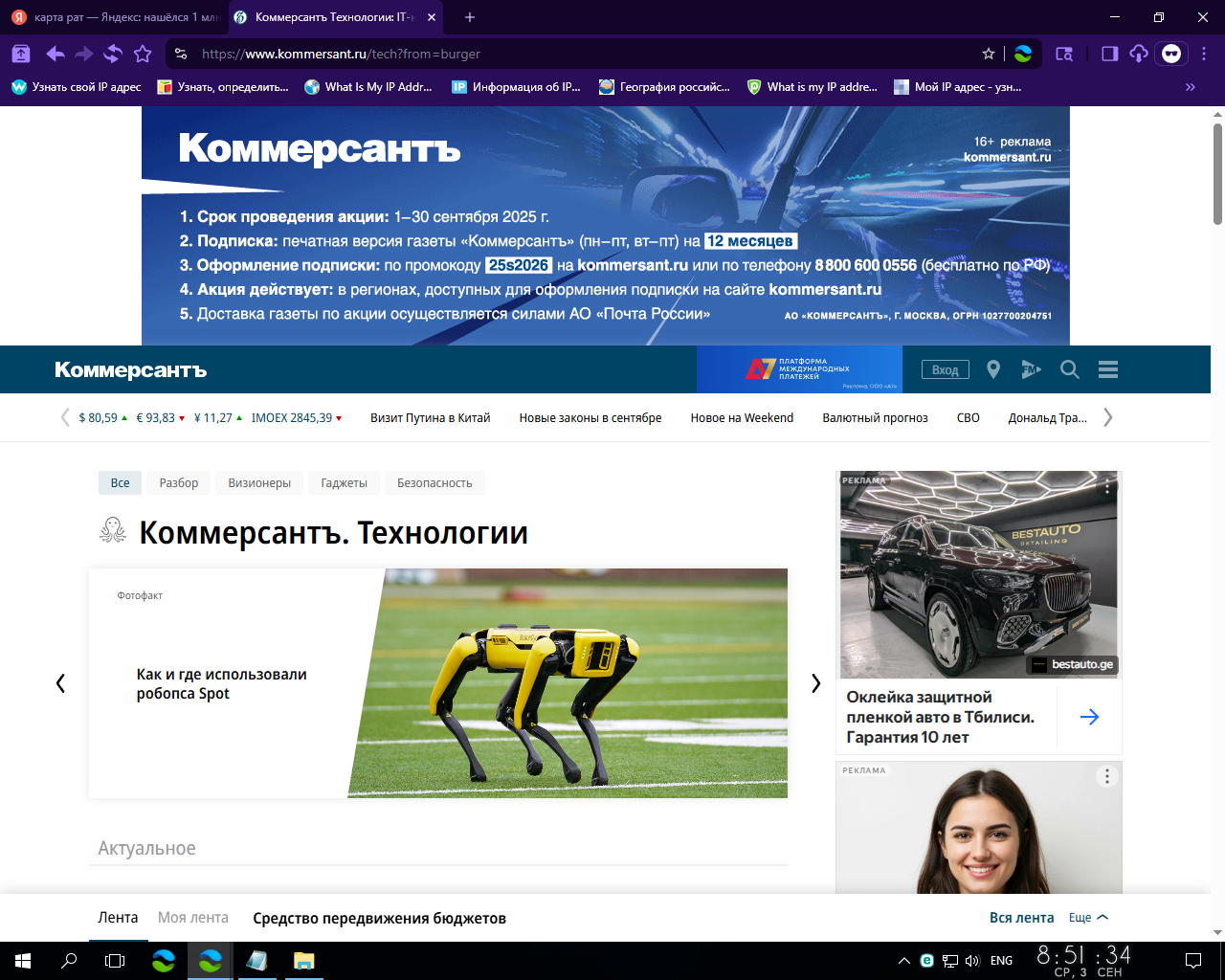Open the File Explorer taskbar icon
This screenshot has width=1225, height=980.
303,960
